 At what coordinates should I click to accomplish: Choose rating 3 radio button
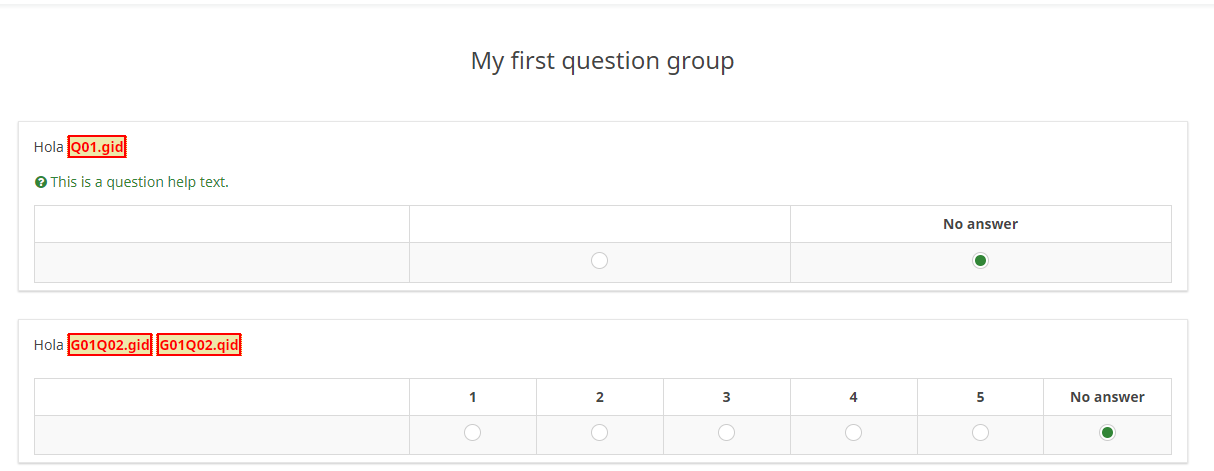[726, 433]
